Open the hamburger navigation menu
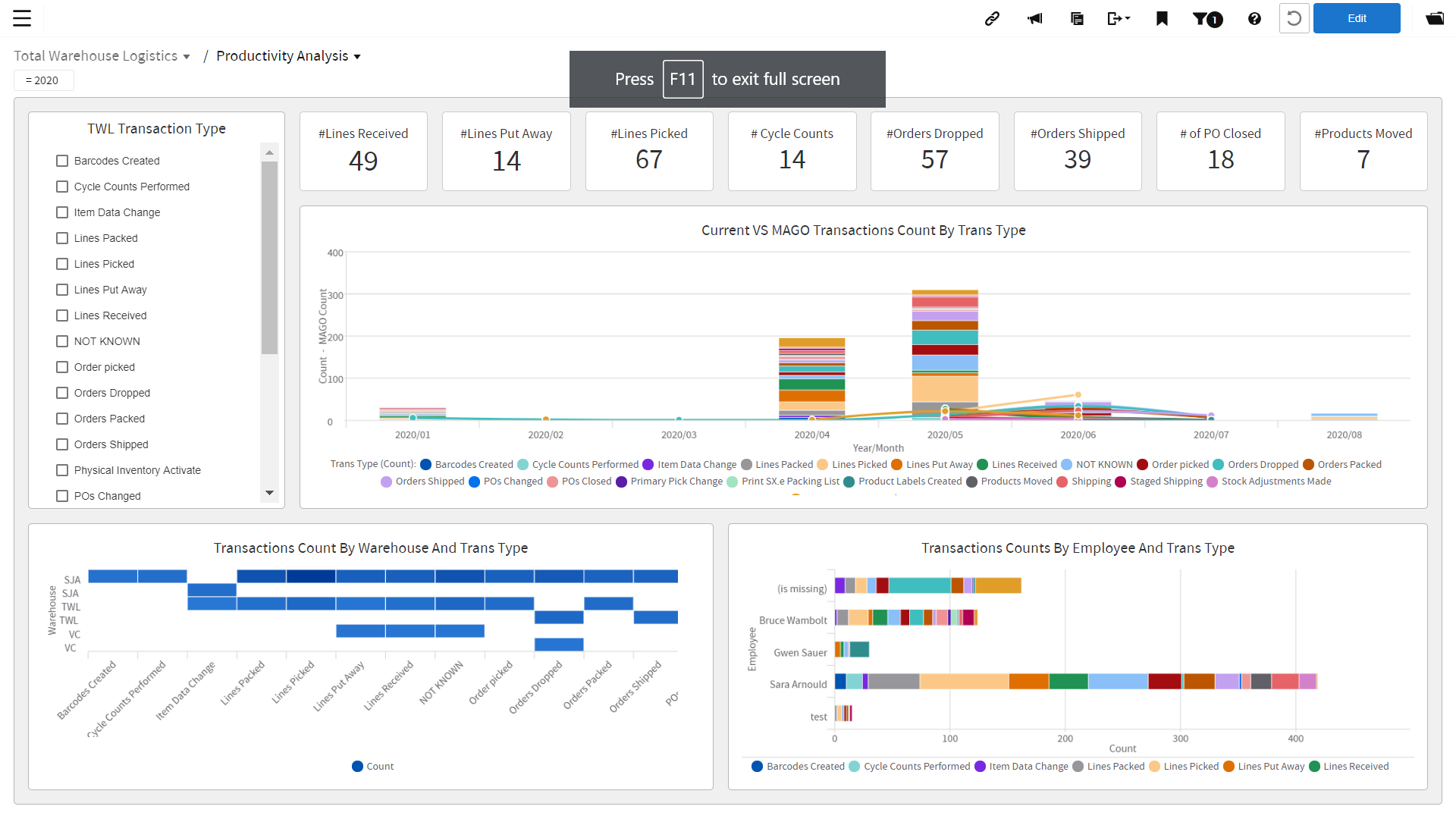Image resolution: width=1456 pixels, height=819 pixels. pyautogui.click(x=23, y=18)
